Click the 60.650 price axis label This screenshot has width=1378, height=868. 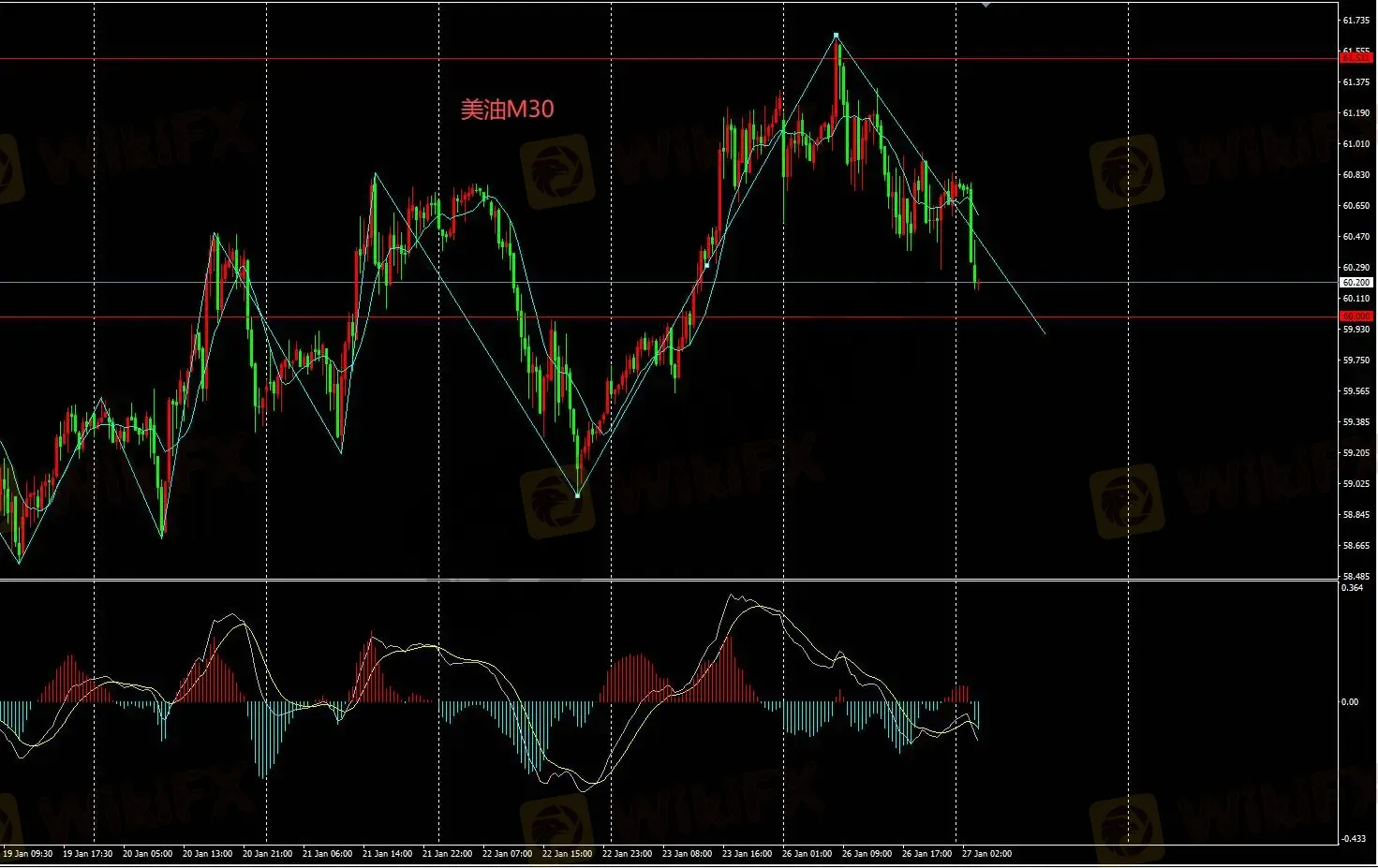[1356, 206]
